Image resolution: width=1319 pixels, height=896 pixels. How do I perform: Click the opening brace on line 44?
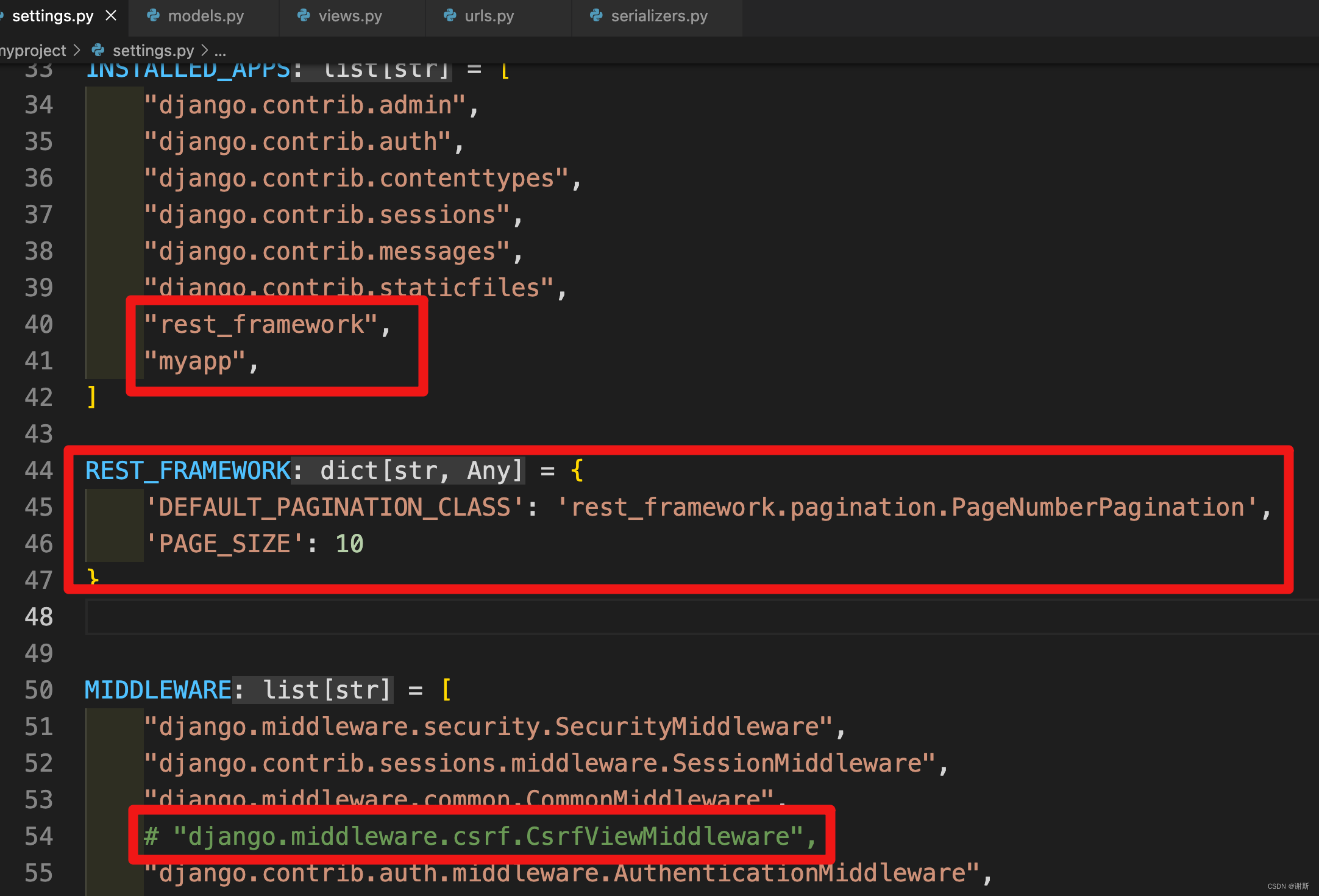[577, 471]
